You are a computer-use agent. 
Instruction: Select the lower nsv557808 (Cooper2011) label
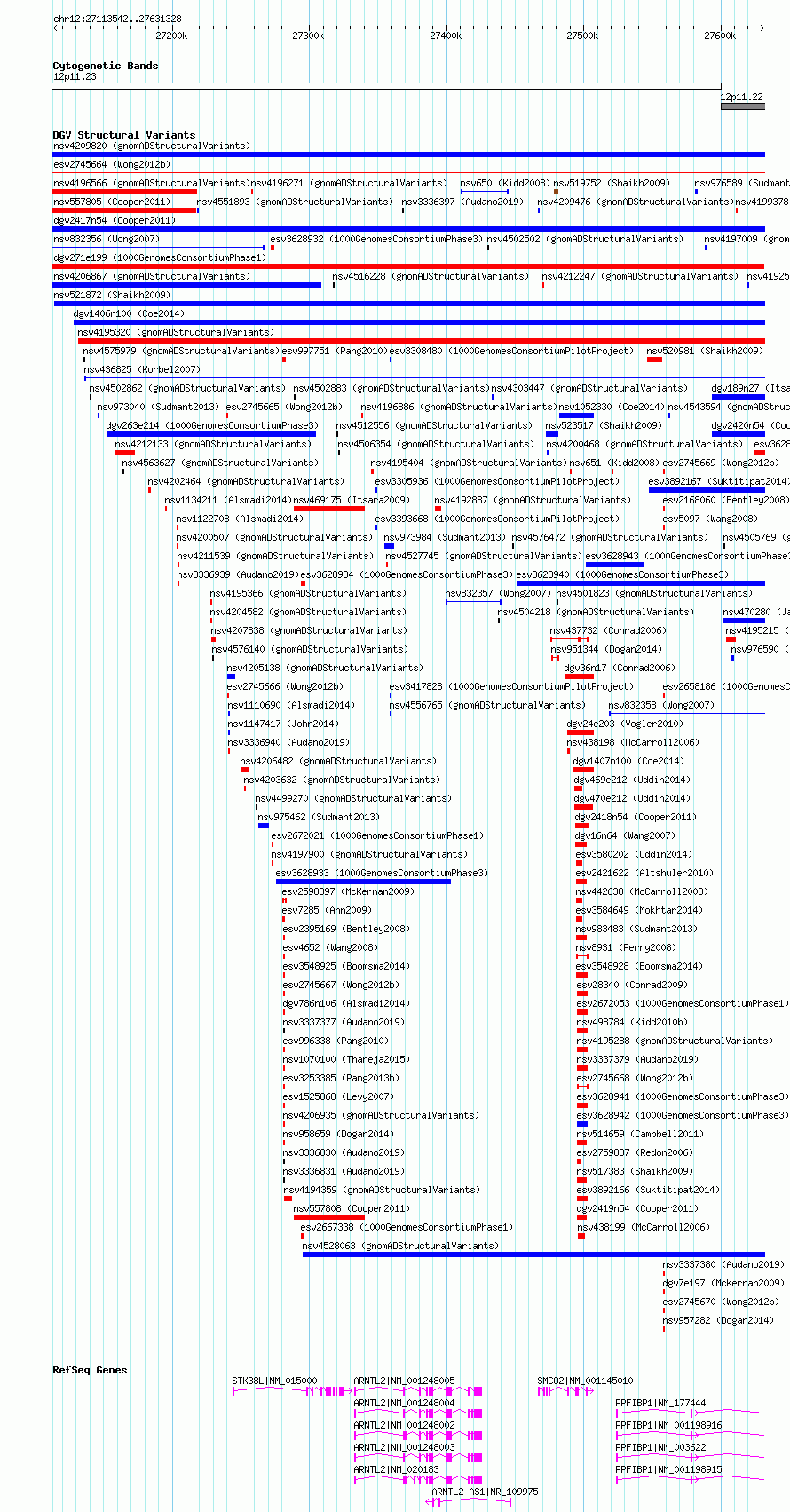tap(352, 1208)
